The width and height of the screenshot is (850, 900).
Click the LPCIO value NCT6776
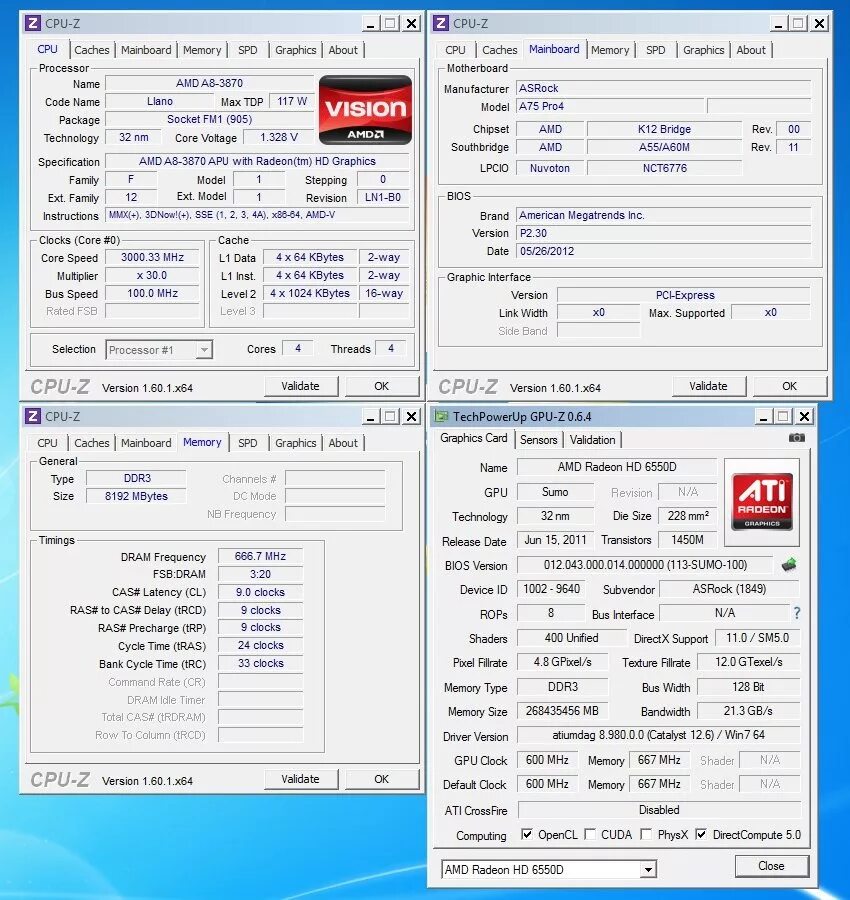(664, 168)
